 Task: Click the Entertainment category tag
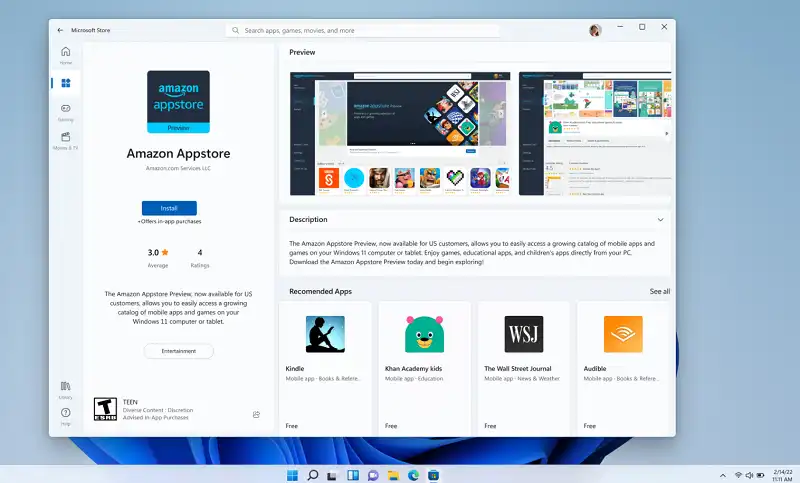(178, 351)
